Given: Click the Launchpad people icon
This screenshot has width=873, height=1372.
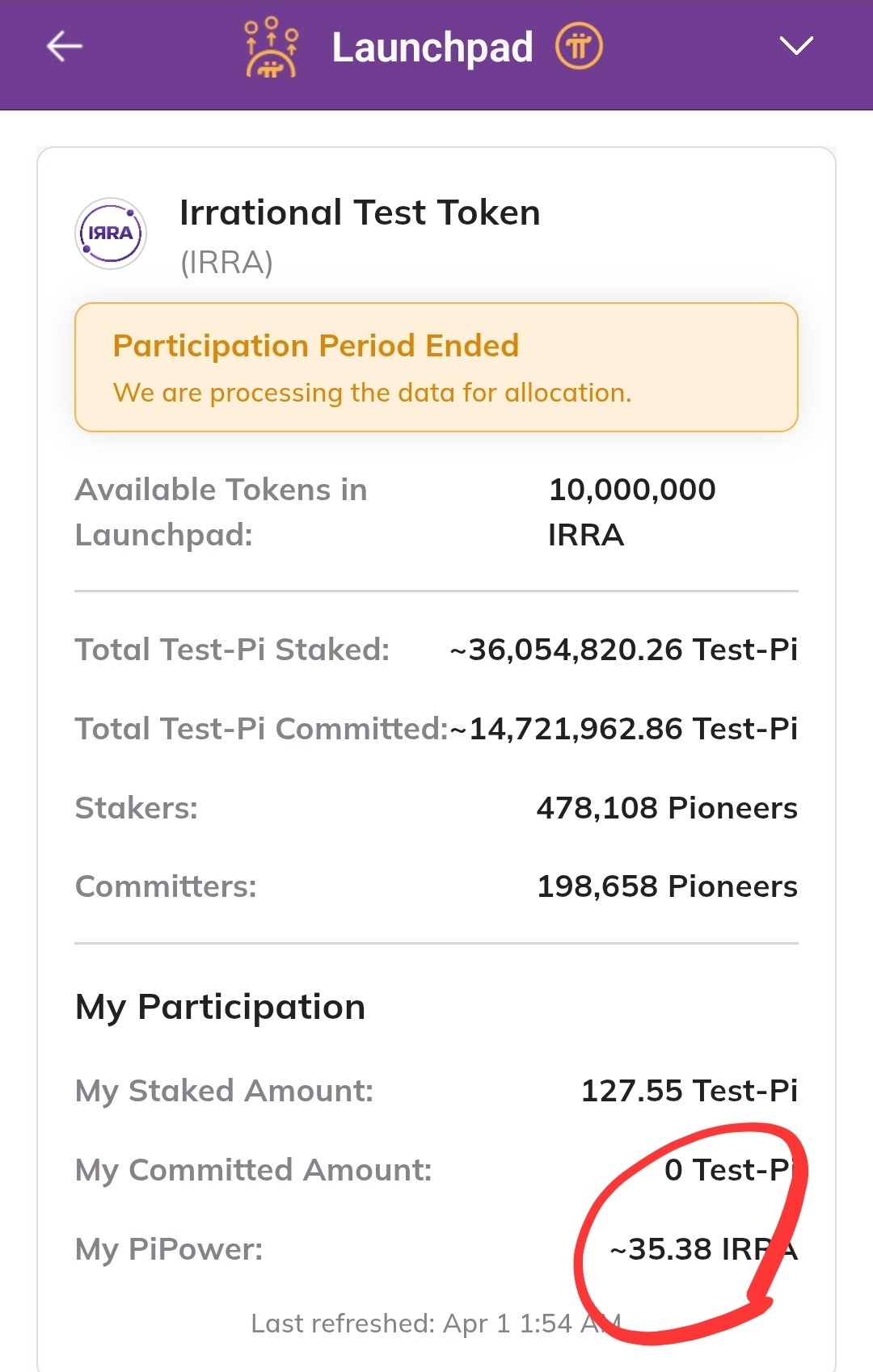Looking at the screenshot, I should (x=272, y=47).
